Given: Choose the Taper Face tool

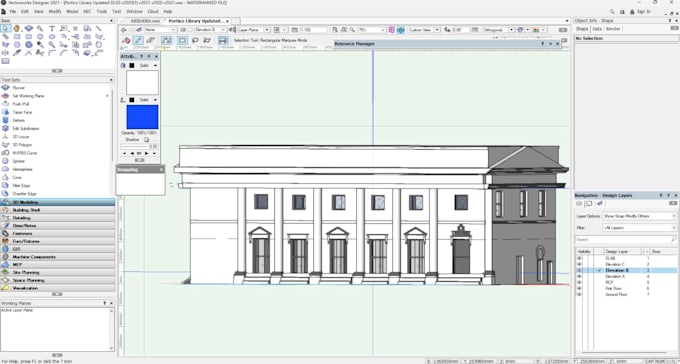Looking at the screenshot, I should click(x=22, y=112).
